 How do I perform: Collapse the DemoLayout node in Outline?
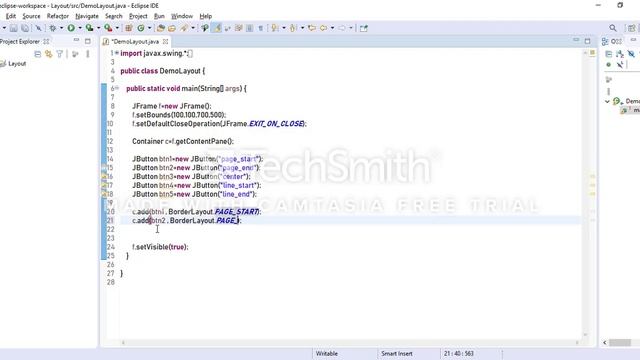pyautogui.click(x=607, y=101)
